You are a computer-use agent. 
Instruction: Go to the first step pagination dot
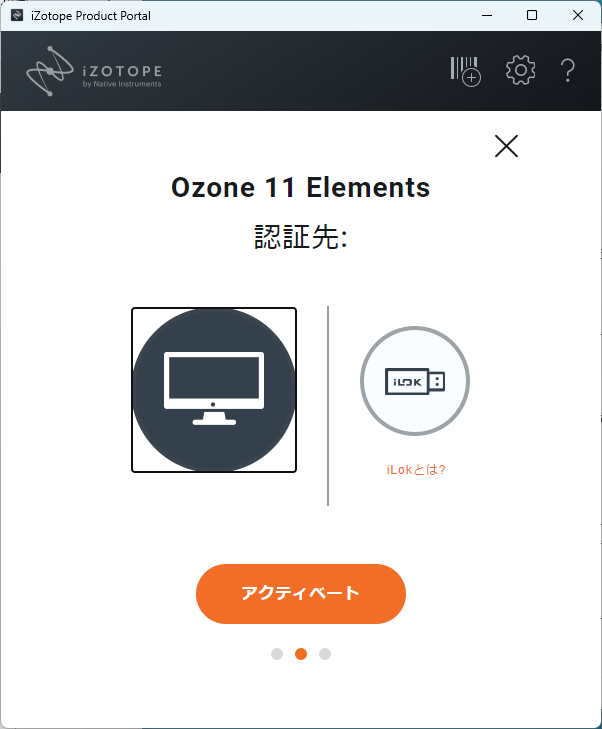pyautogui.click(x=277, y=654)
